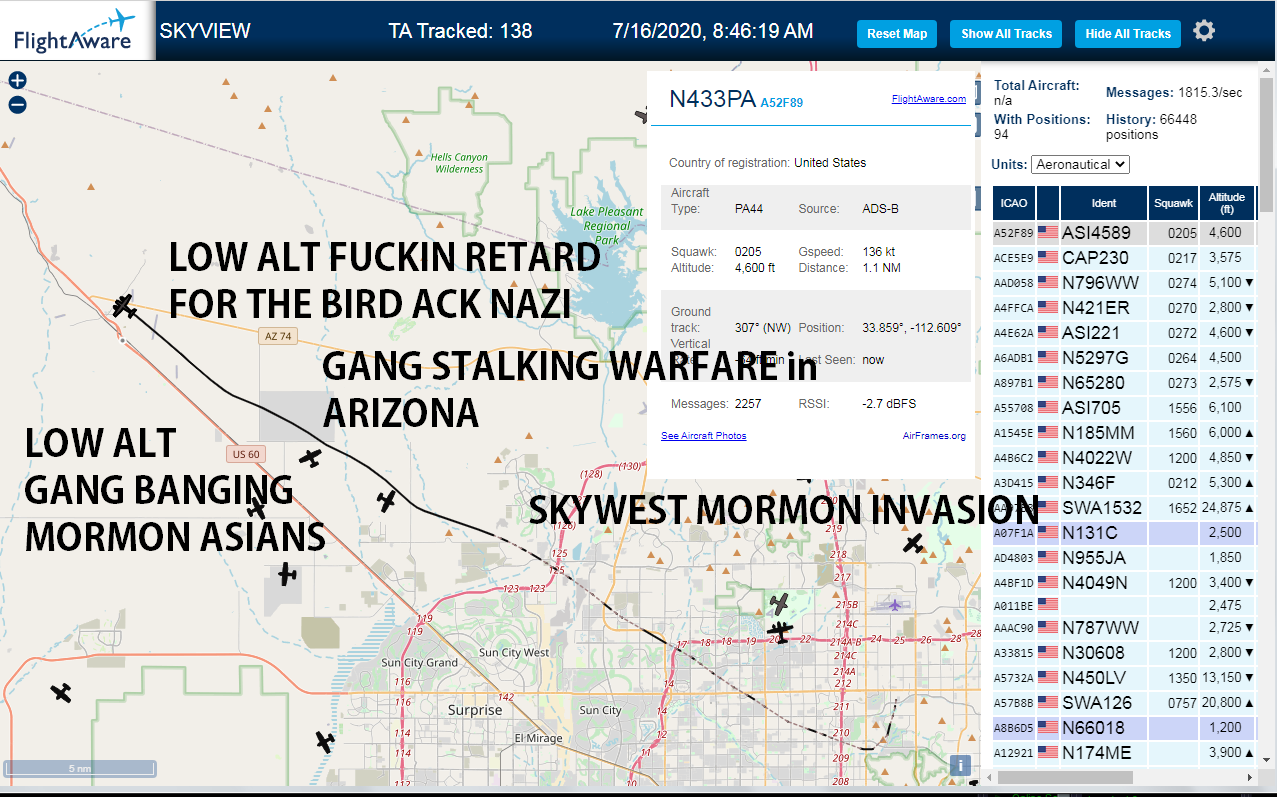Viewport: 1277px width, 797px height.
Task: Open the settings gear icon
Action: pyautogui.click(x=1204, y=31)
